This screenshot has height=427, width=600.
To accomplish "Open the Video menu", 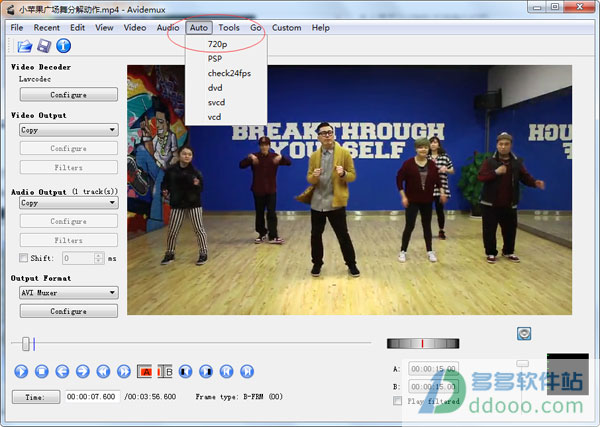I will [135, 28].
